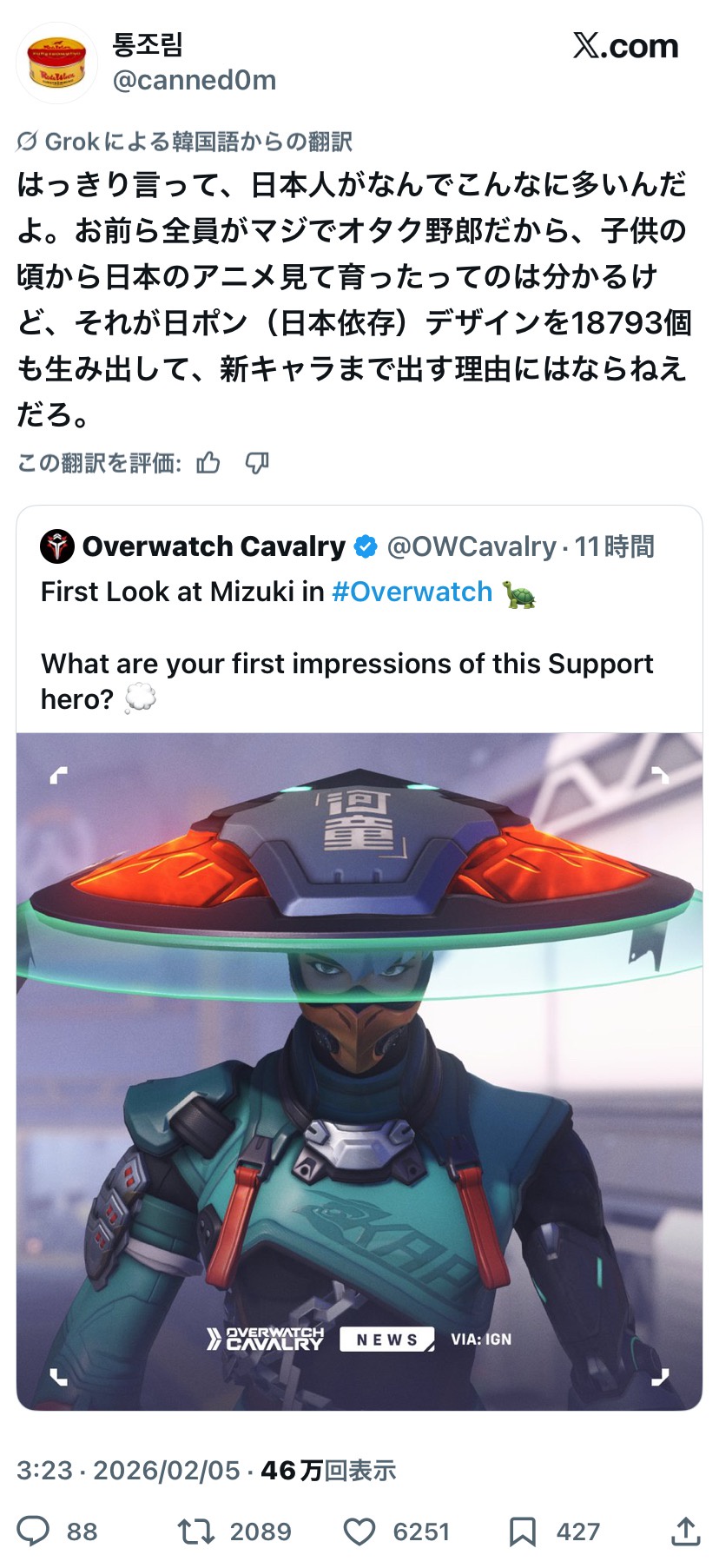
Task: Open the canned food profile avatar
Action: point(56,63)
